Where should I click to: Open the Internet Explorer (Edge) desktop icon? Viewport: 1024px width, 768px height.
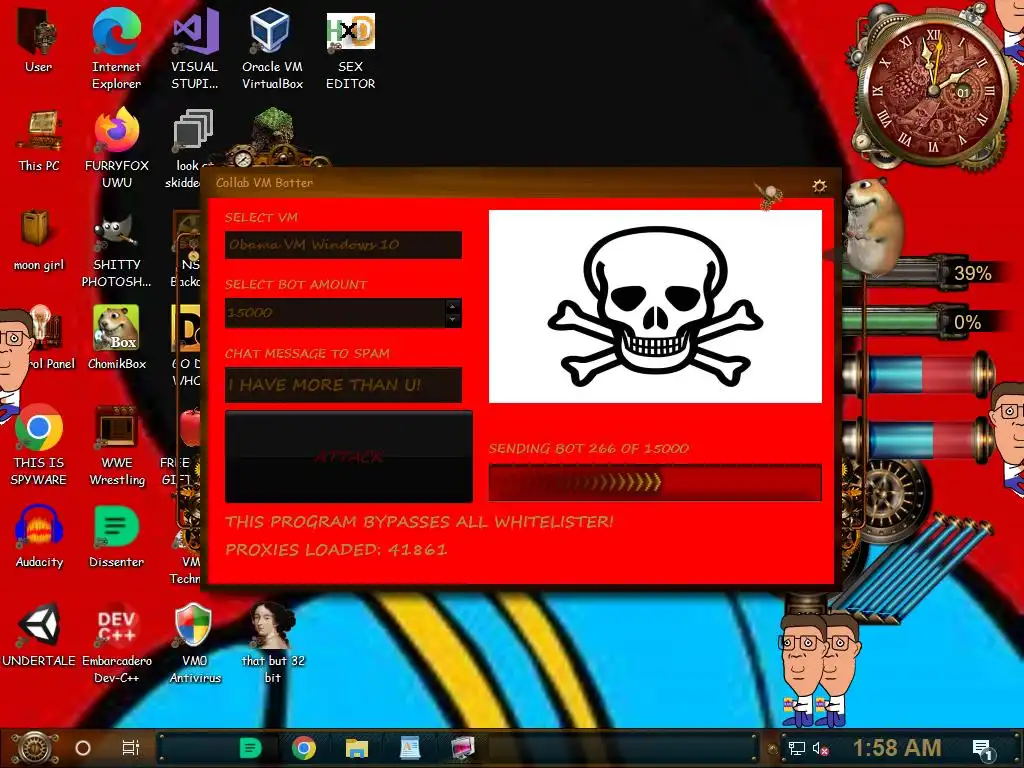[x=116, y=49]
